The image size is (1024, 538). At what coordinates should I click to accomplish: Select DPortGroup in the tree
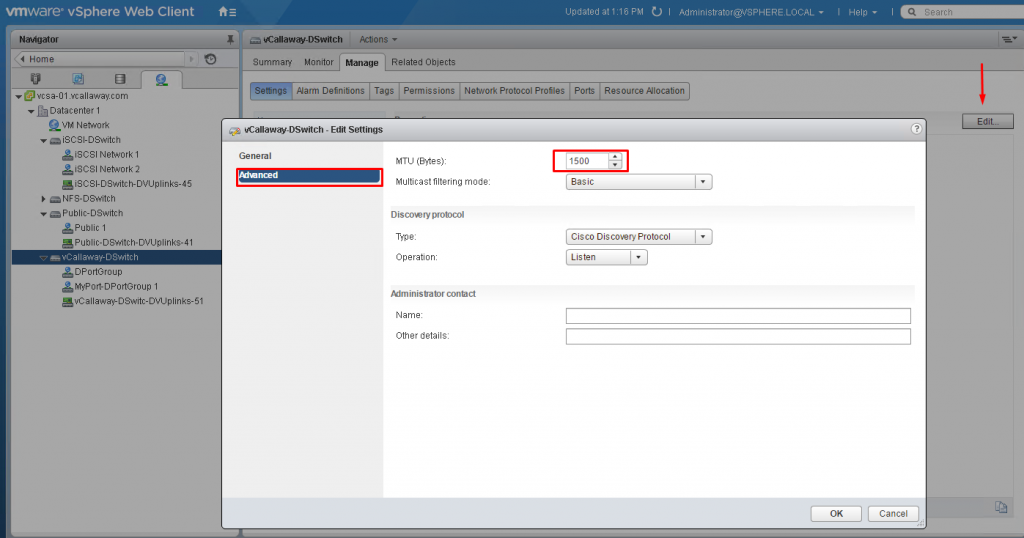(98, 272)
